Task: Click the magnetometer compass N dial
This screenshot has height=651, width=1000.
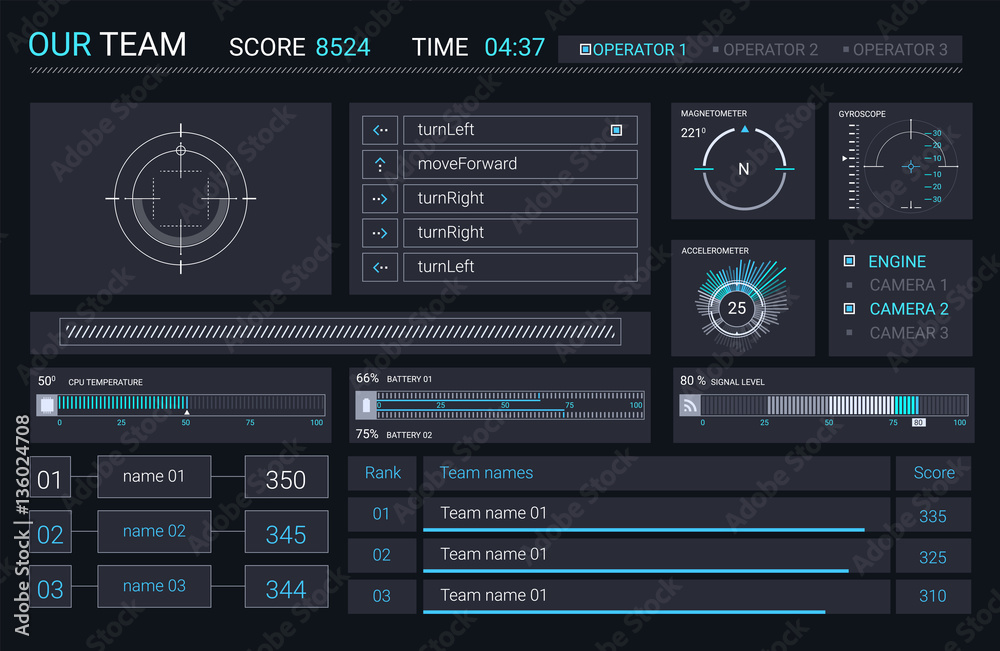Action: pyautogui.click(x=744, y=169)
